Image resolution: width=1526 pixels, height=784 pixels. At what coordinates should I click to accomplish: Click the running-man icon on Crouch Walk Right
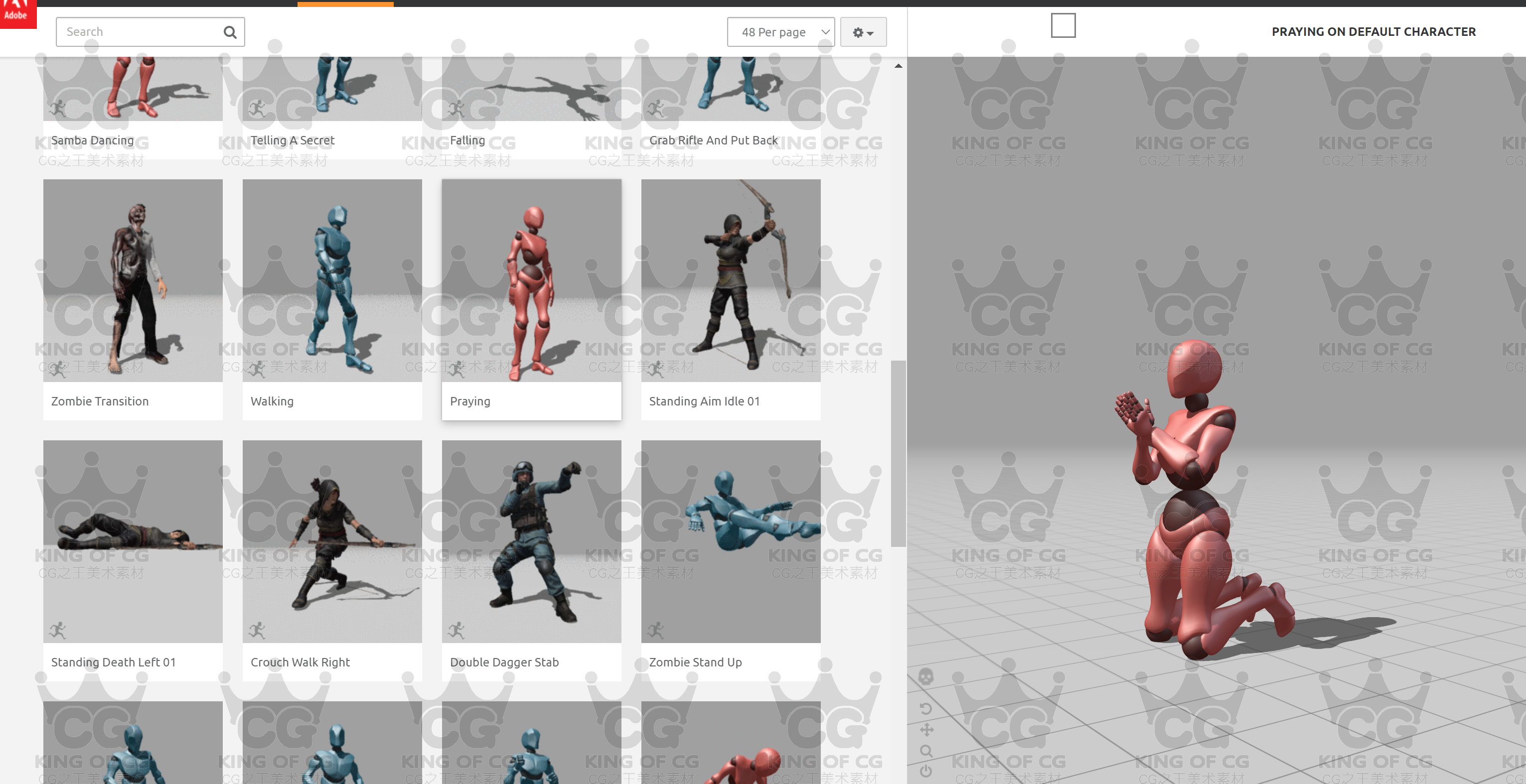point(257,630)
